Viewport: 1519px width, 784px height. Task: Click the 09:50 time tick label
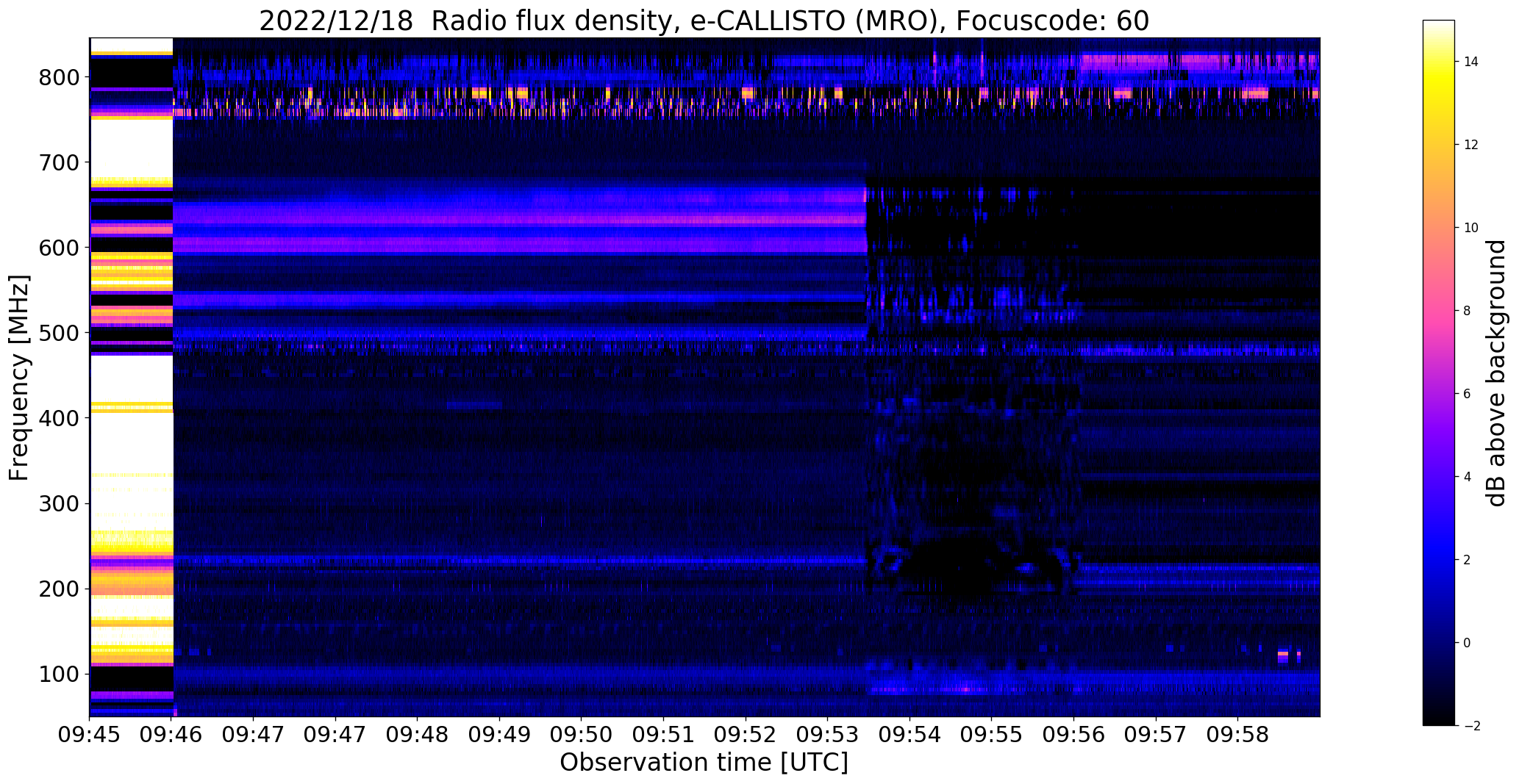click(x=582, y=736)
